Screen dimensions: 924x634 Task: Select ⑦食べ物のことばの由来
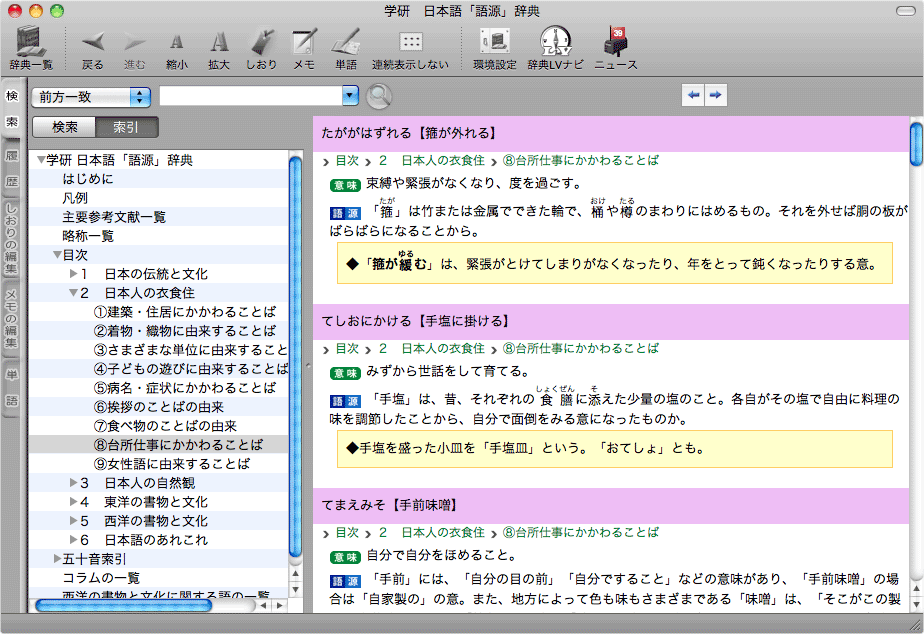165,425
